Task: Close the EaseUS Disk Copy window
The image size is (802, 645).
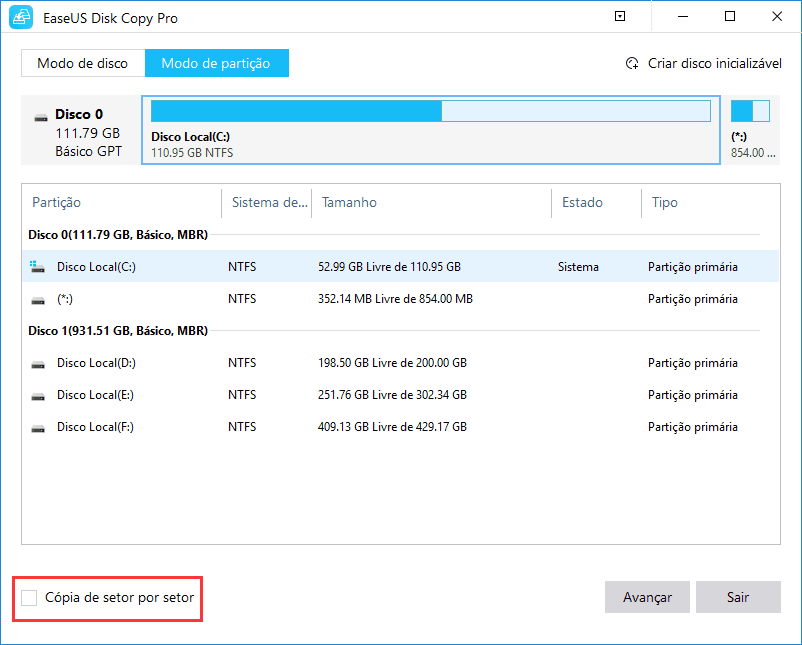Action: [x=777, y=16]
